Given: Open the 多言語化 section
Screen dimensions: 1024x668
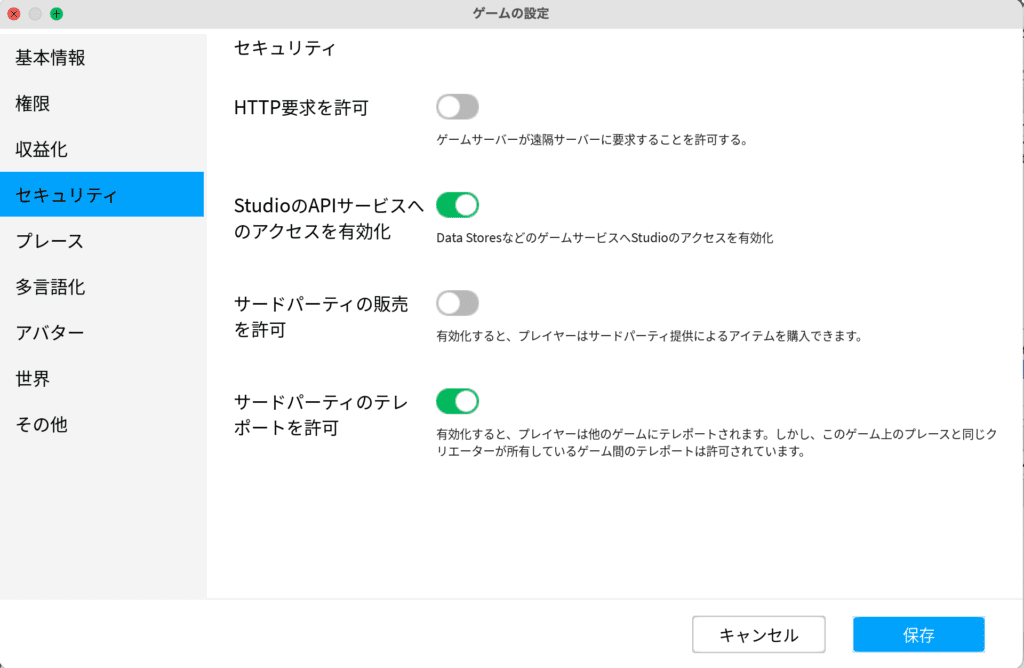Looking at the screenshot, I should click(x=50, y=287).
